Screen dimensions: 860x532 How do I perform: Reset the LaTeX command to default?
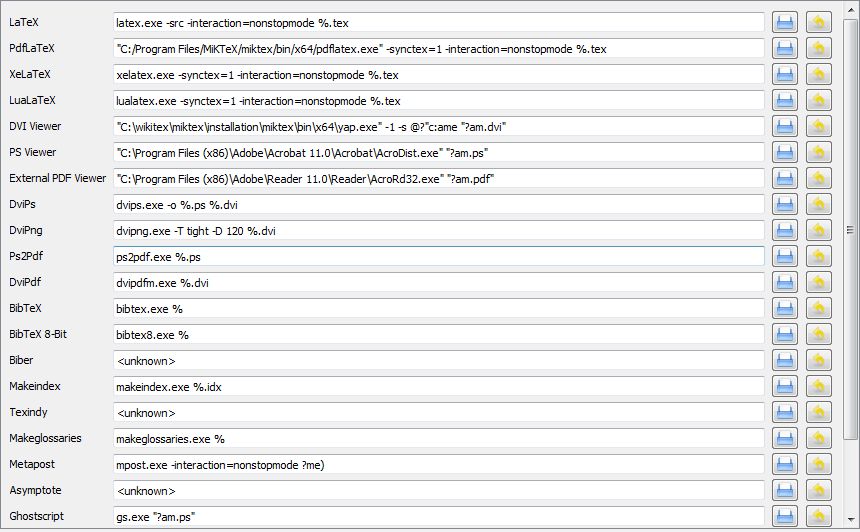point(818,22)
